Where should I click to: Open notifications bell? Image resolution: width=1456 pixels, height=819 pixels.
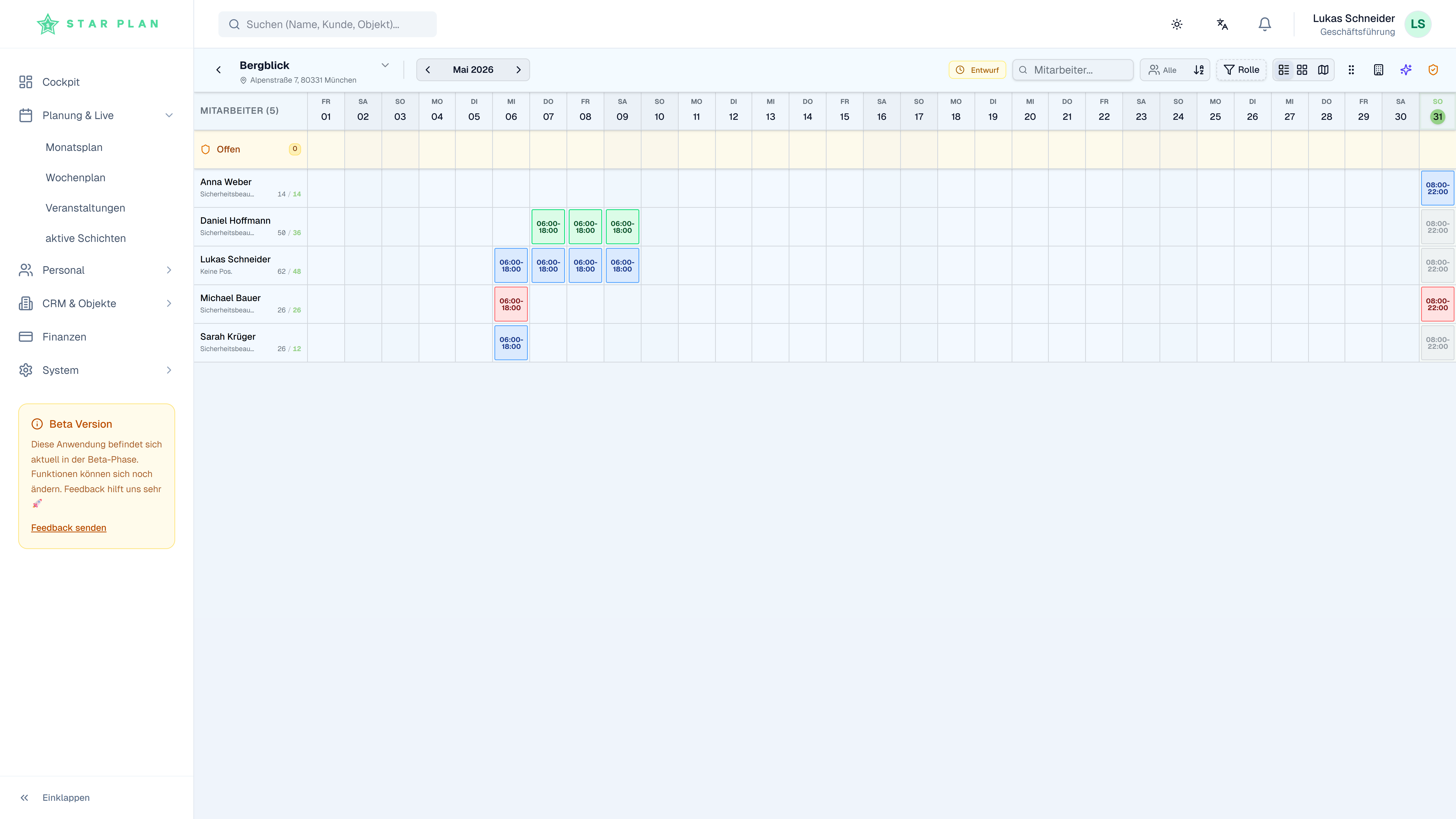[x=1265, y=24]
